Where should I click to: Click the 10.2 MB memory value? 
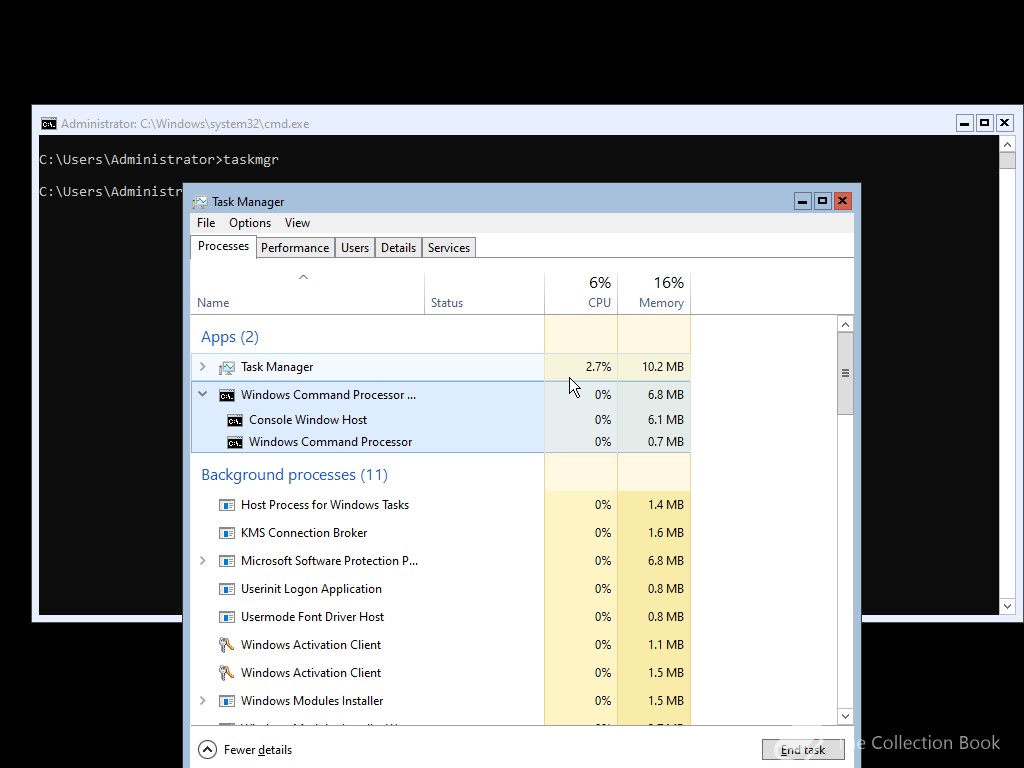(663, 367)
